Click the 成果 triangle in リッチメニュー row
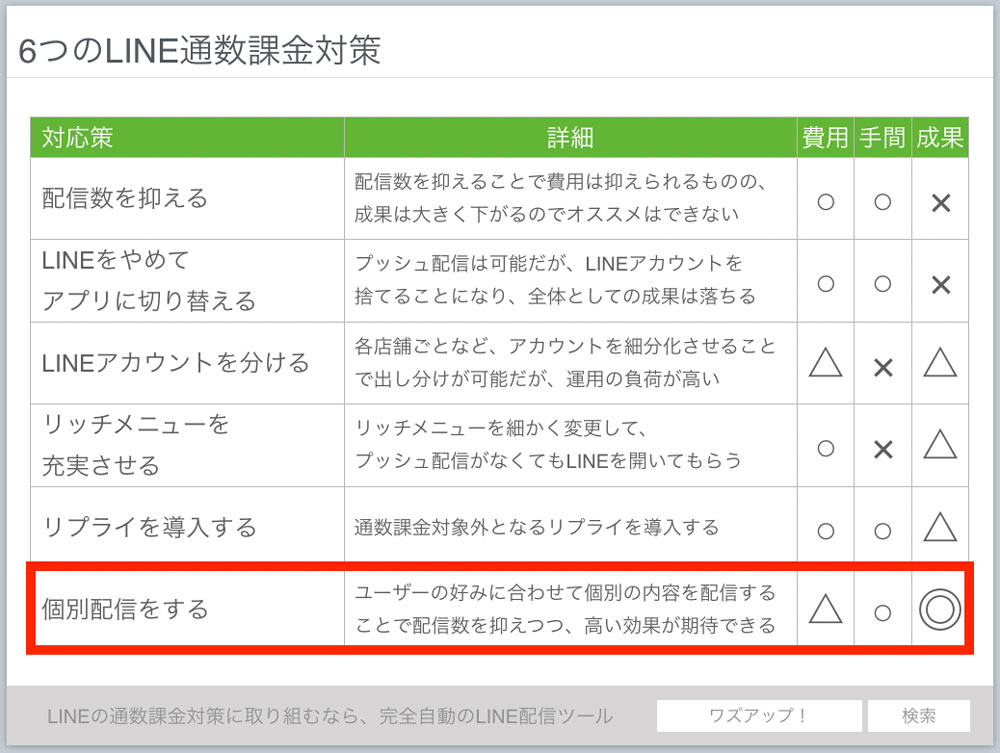Viewport: 1000px width, 753px height. click(x=940, y=444)
